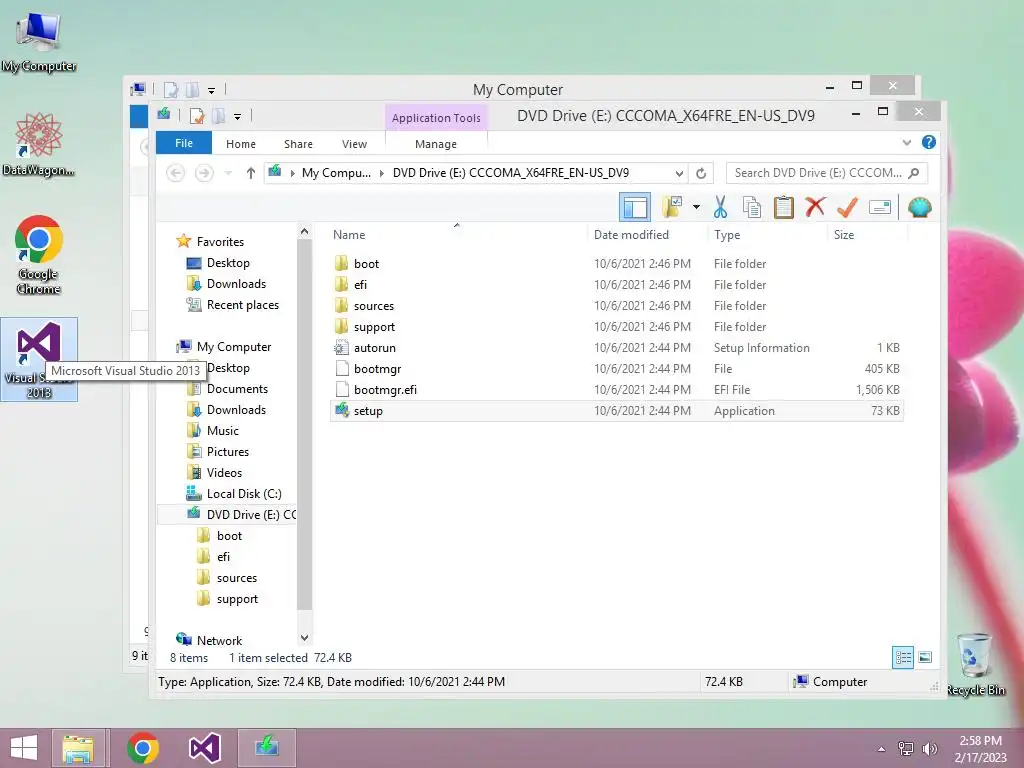This screenshot has height=768, width=1024.
Task: Open the recent locations dropdown
Action: pyautogui.click(x=228, y=173)
